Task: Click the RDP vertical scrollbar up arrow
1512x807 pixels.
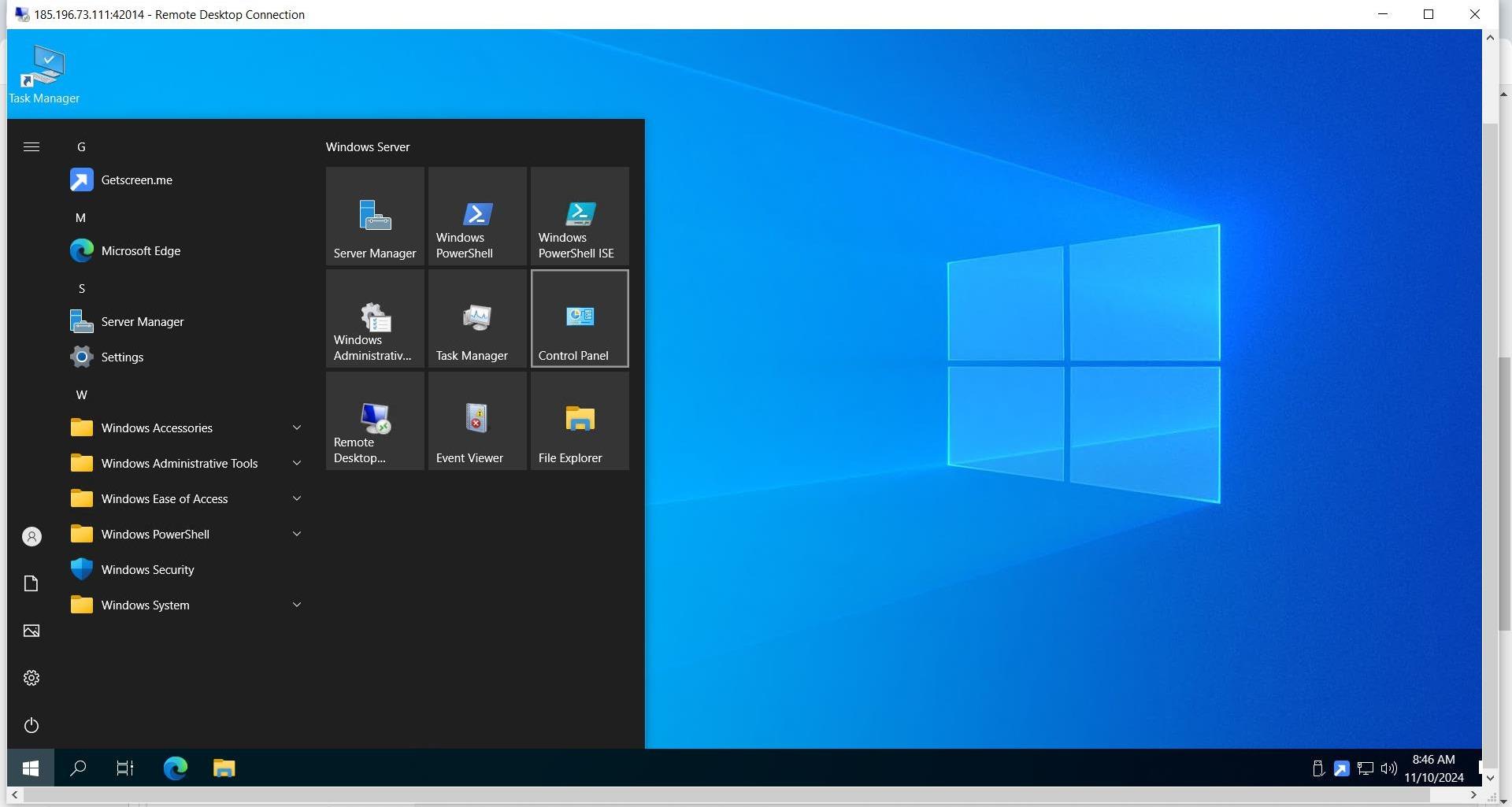Action: 1489,37
